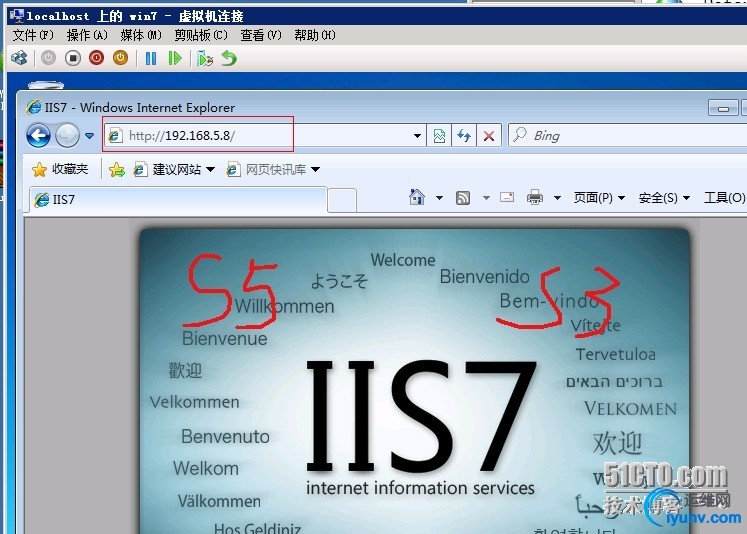The width and height of the screenshot is (747, 534).
Task: Pause the virtual machine
Action: (151, 58)
